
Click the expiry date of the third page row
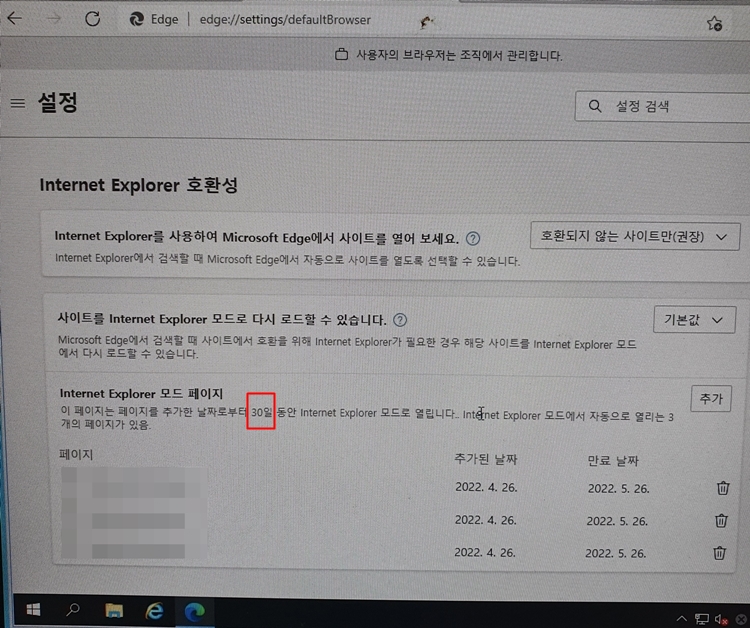pyautogui.click(x=616, y=553)
